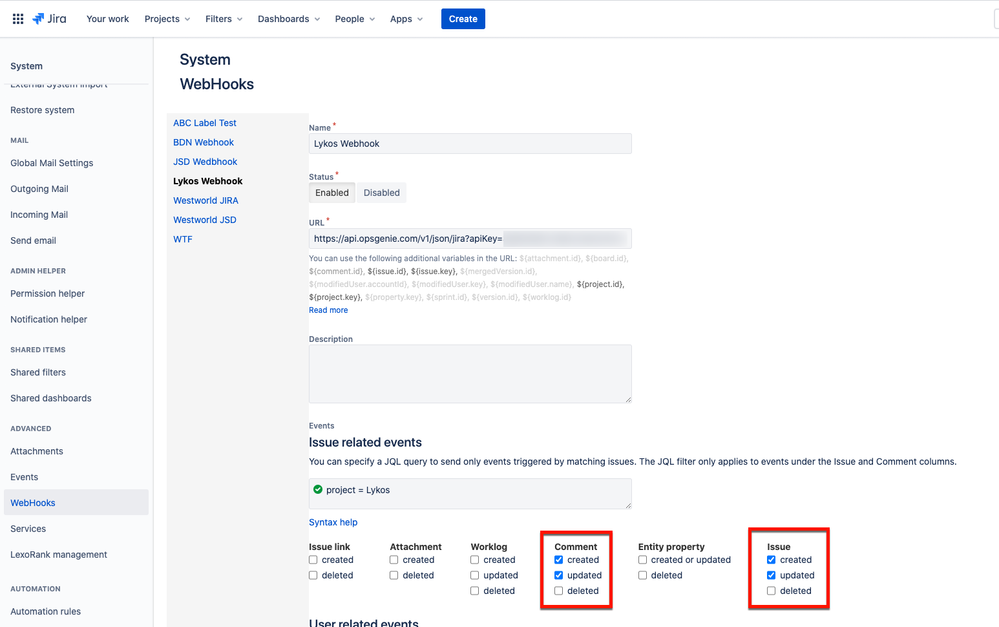Image resolution: width=999 pixels, height=627 pixels.
Task: Open Restore system in sidebar
Action: tap(42, 110)
